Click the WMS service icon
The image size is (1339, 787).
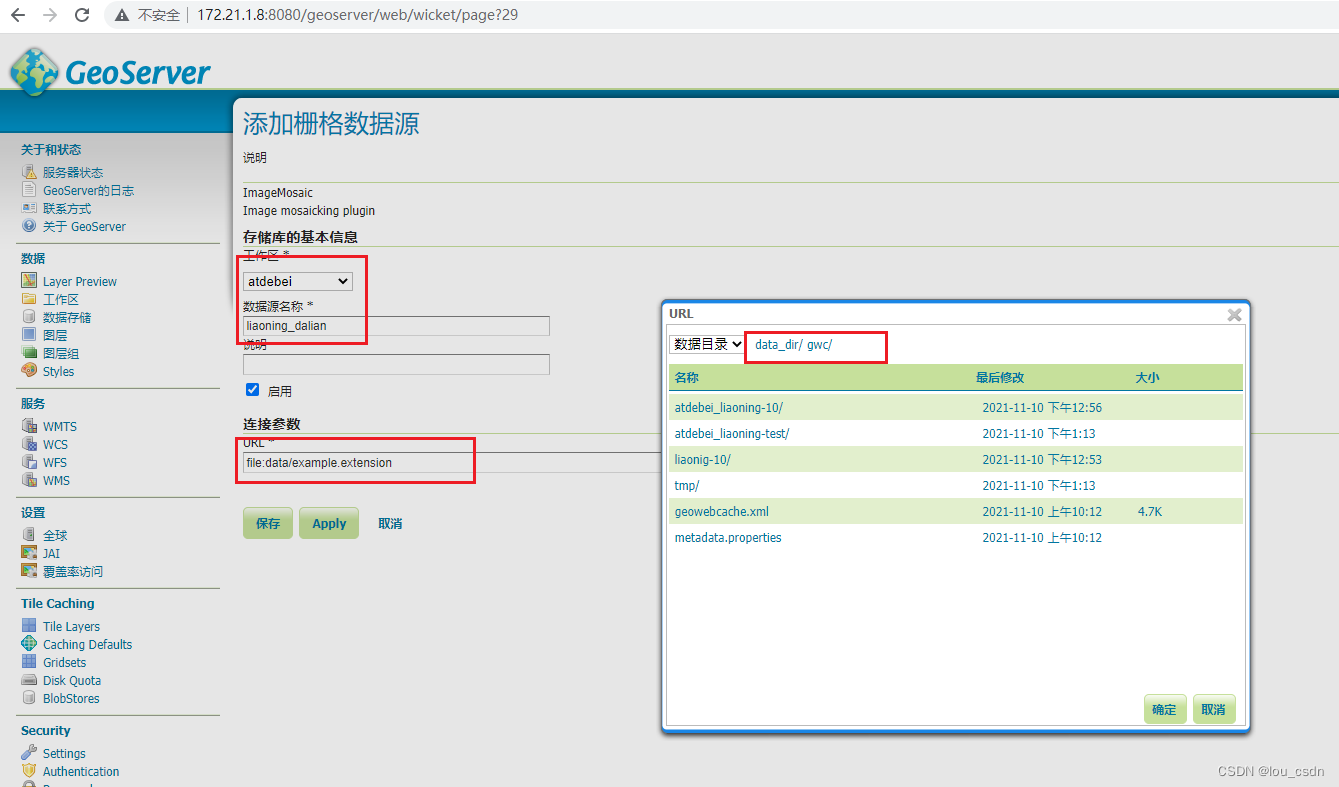(x=29, y=480)
